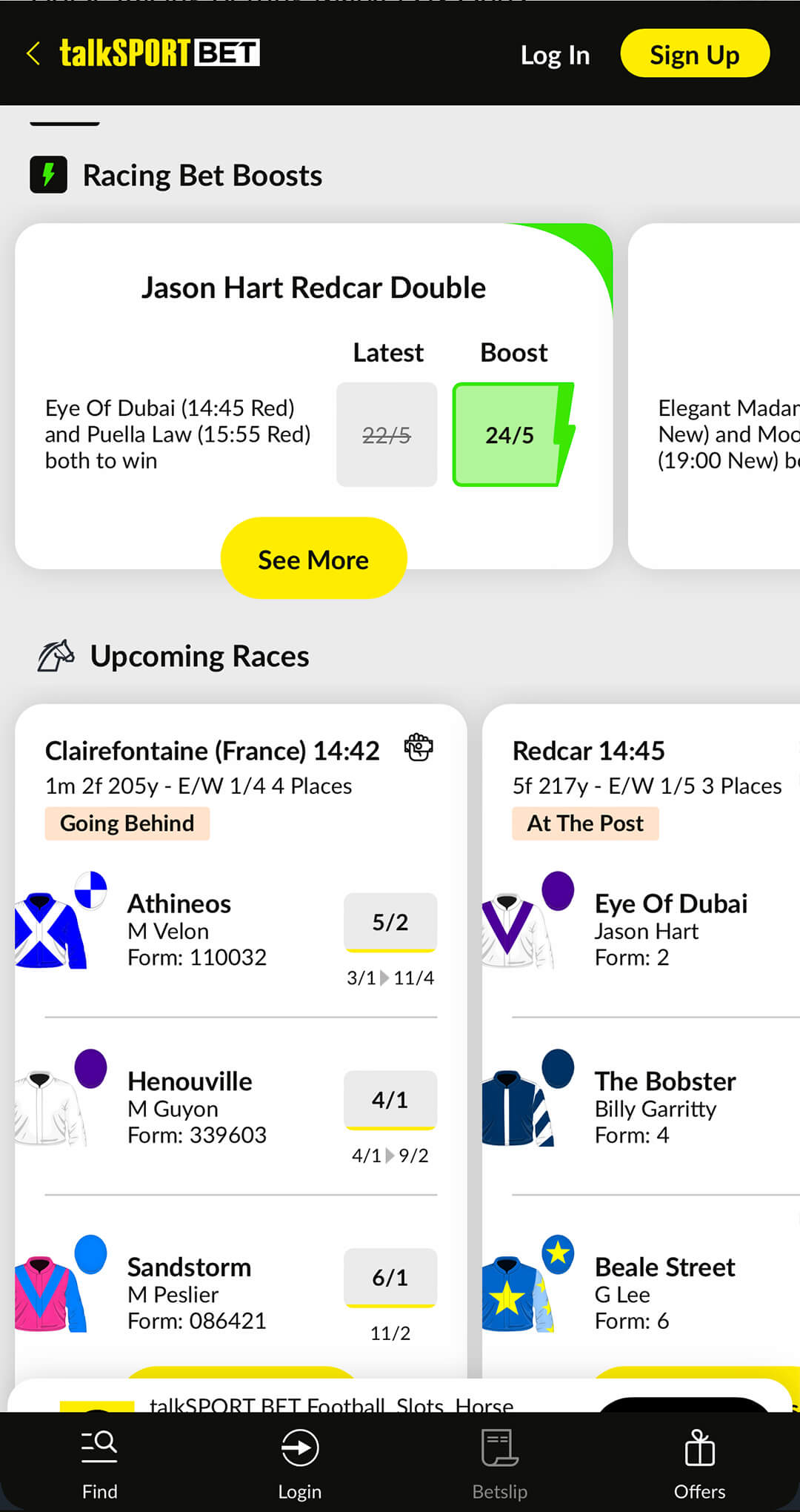Click the carousel position indicator below the header
The width and height of the screenshot is (800, 1512).
pyautogui.click(x=64, y=125)
